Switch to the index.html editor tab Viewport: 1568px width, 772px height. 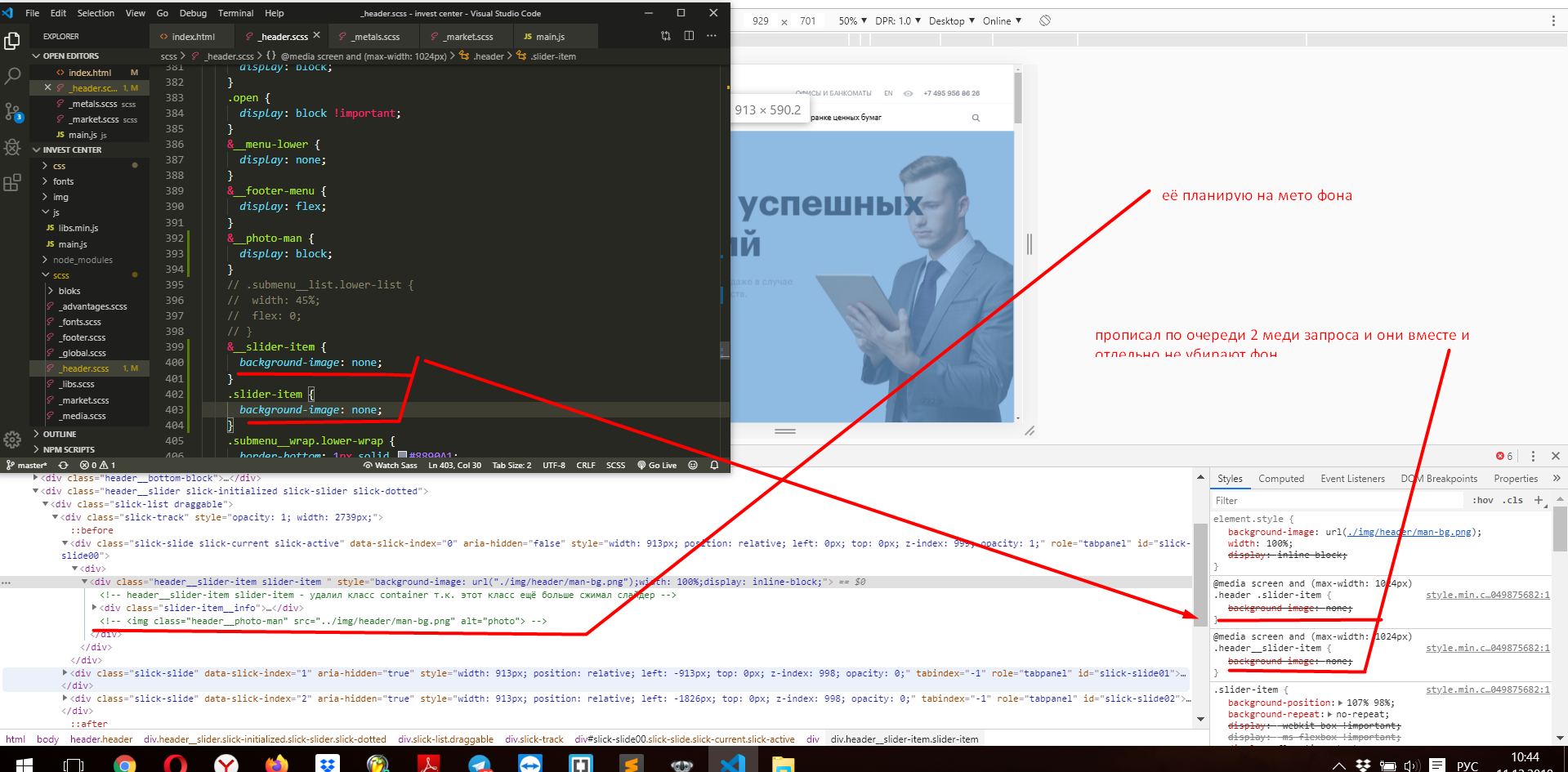(x=193, y=36)
